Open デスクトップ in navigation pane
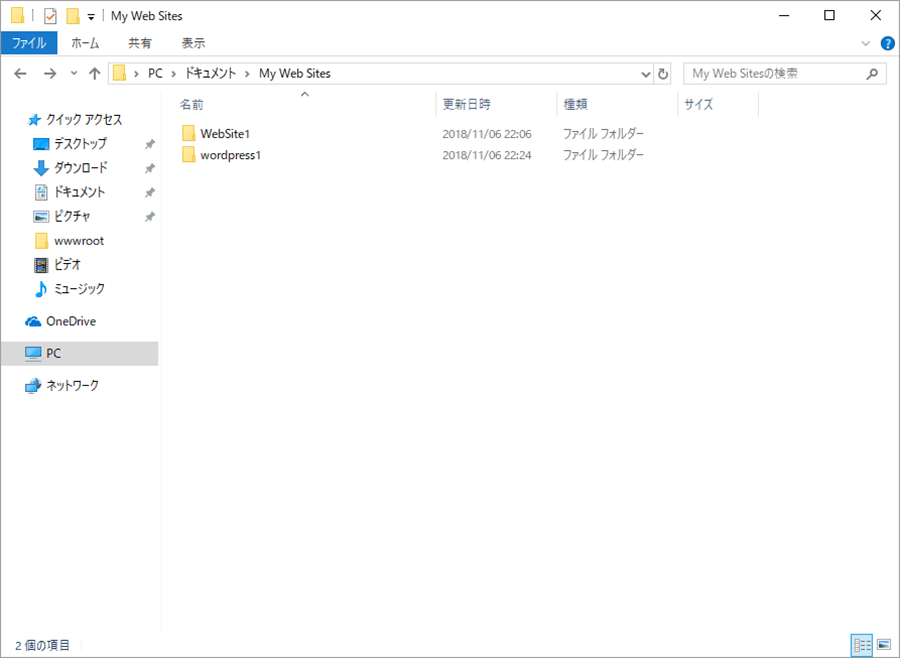Image resolution: width=900 pixels, height=658 pixels. [80, 144]
